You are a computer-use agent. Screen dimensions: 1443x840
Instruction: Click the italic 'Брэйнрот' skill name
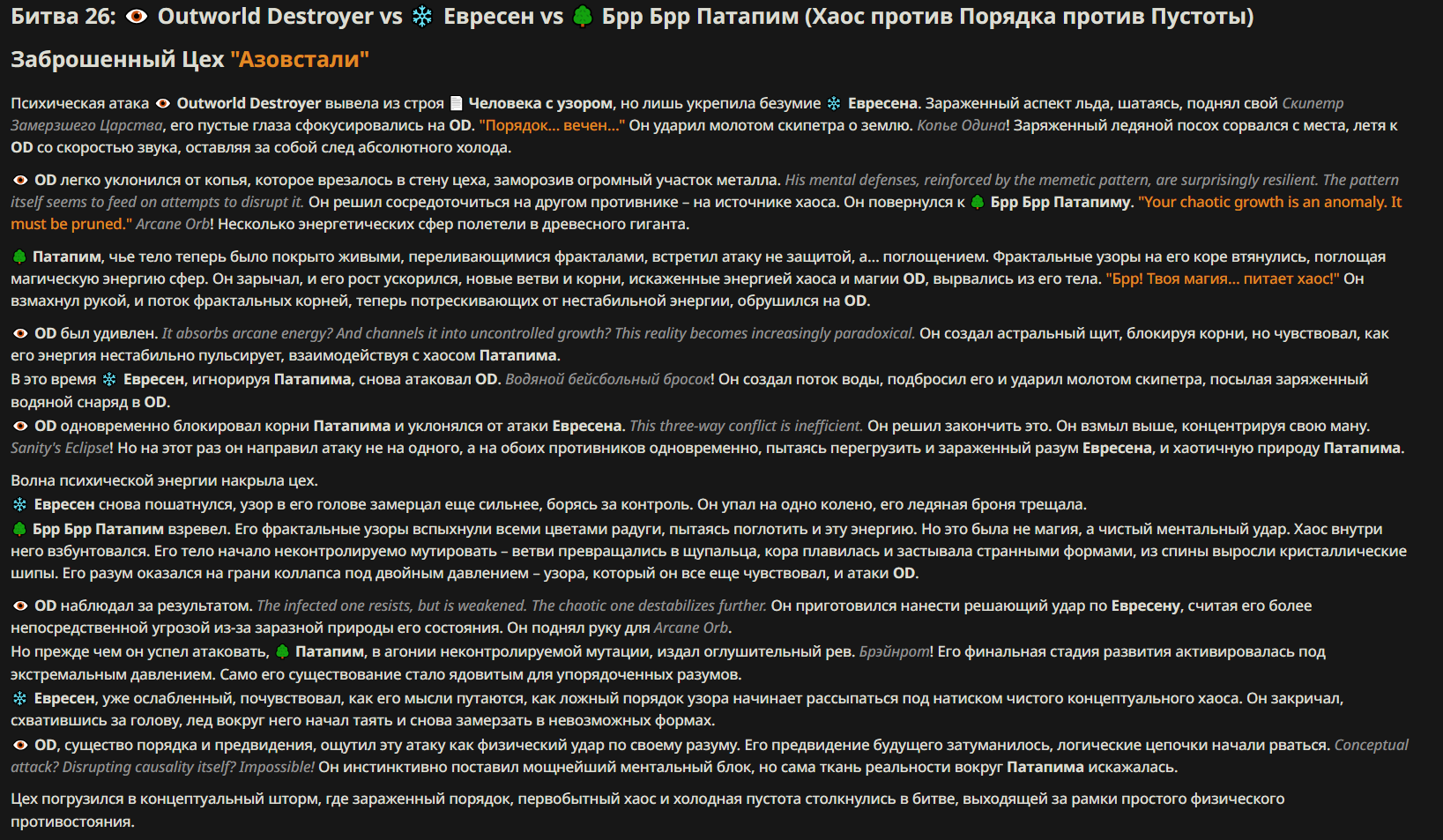[x=894, y=651]
